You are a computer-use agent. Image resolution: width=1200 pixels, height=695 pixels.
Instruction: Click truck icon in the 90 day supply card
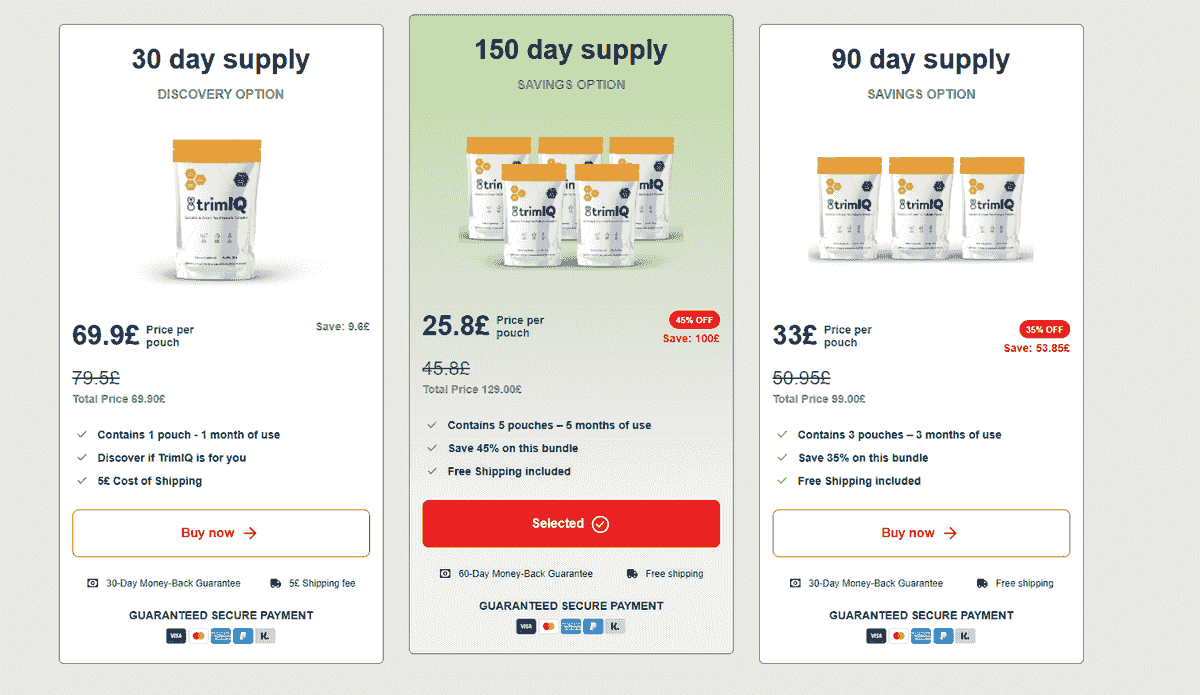coord(982,583)
